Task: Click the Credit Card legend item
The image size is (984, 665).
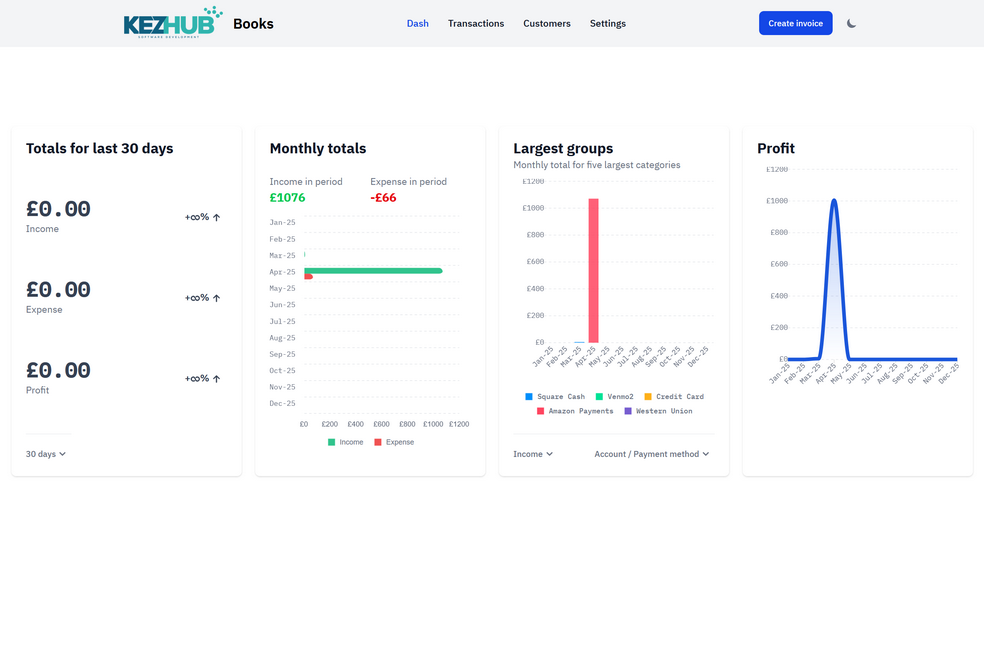Action: tap(673, 397)
